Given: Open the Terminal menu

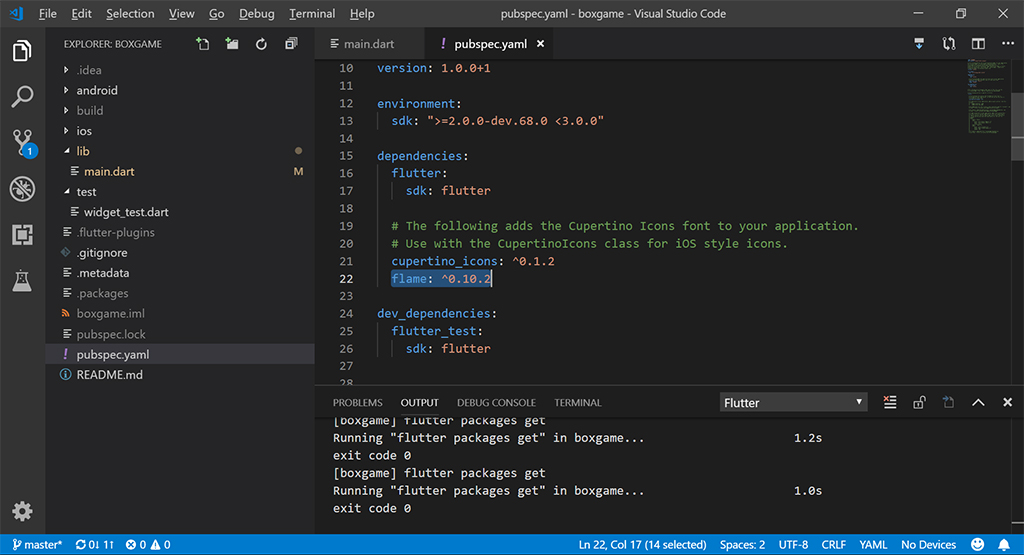Looking at the screenshot, I should coord(312,14).
